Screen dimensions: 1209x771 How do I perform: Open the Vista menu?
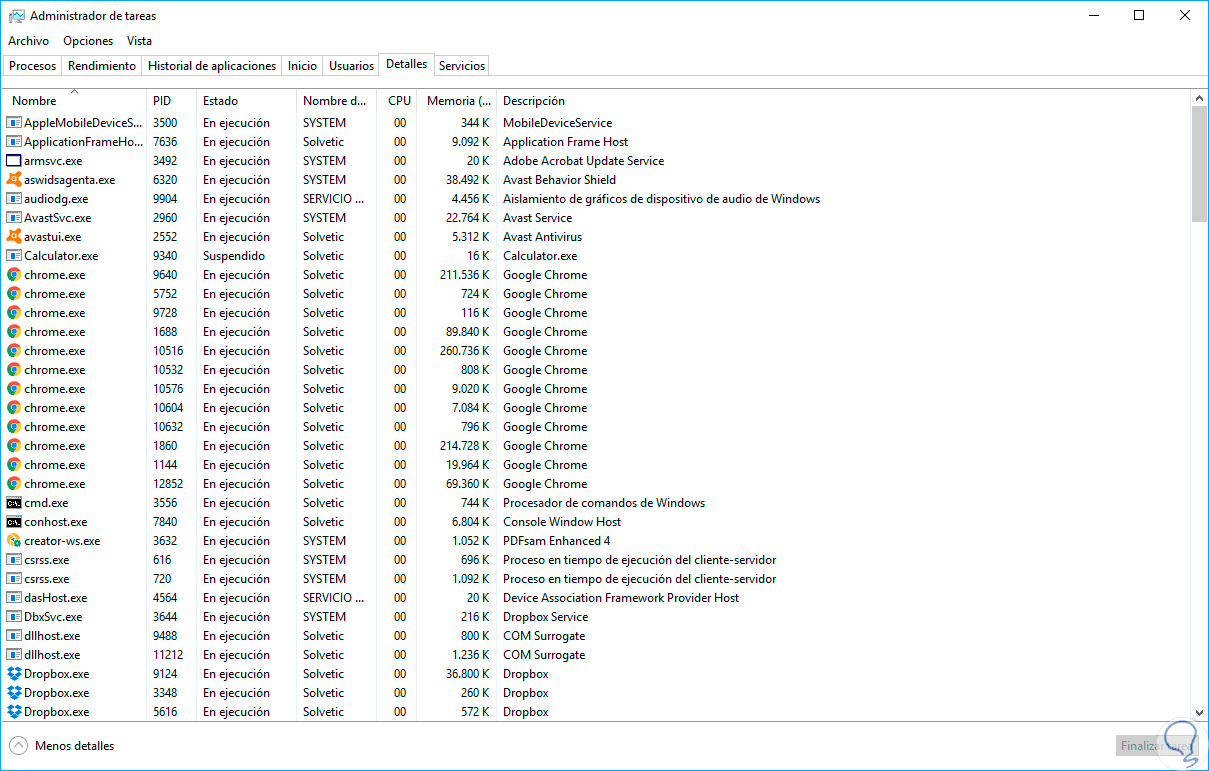139,41
